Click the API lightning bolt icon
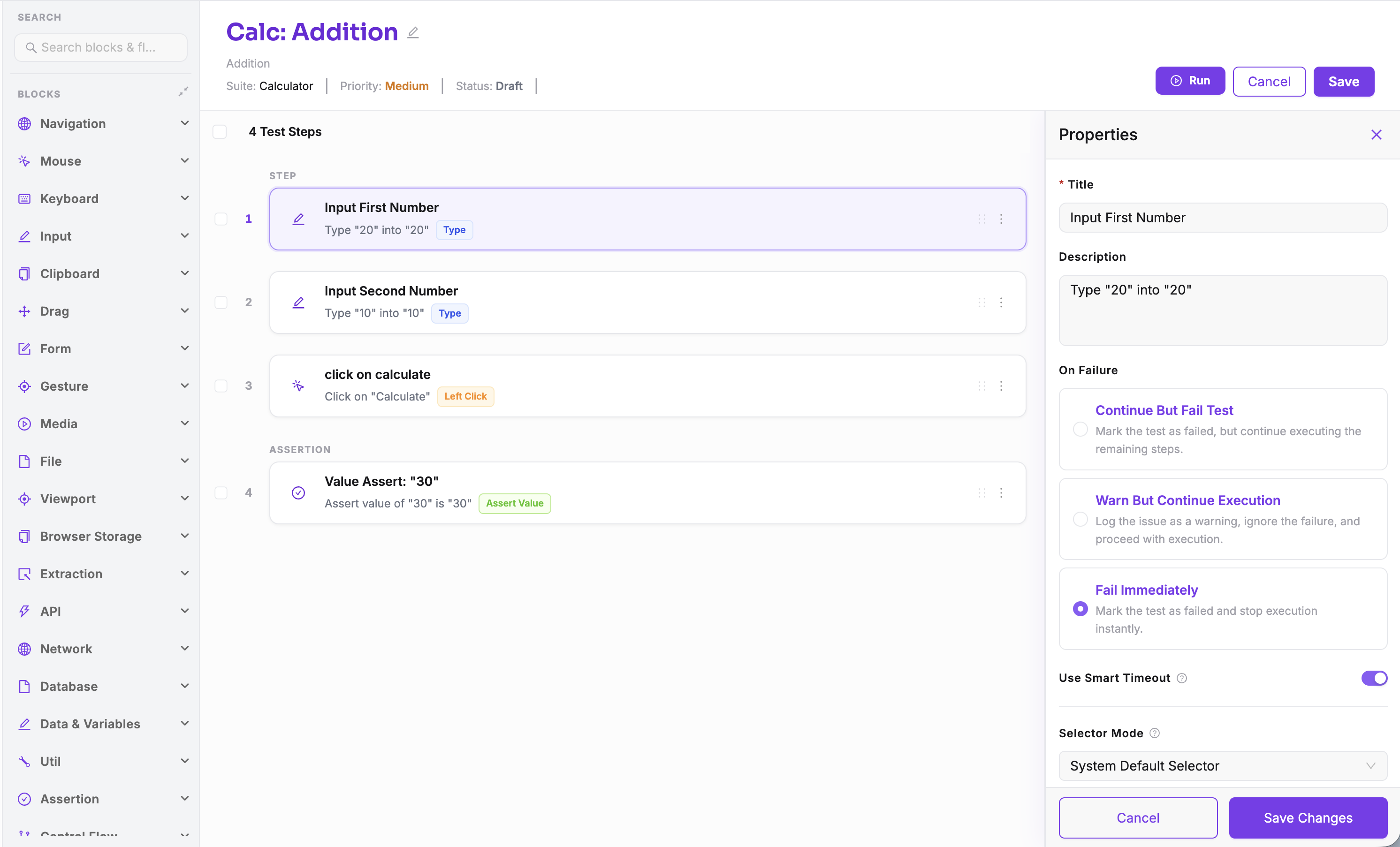The height and width of the screenshot is (847, 1400). tap(24, 611)
